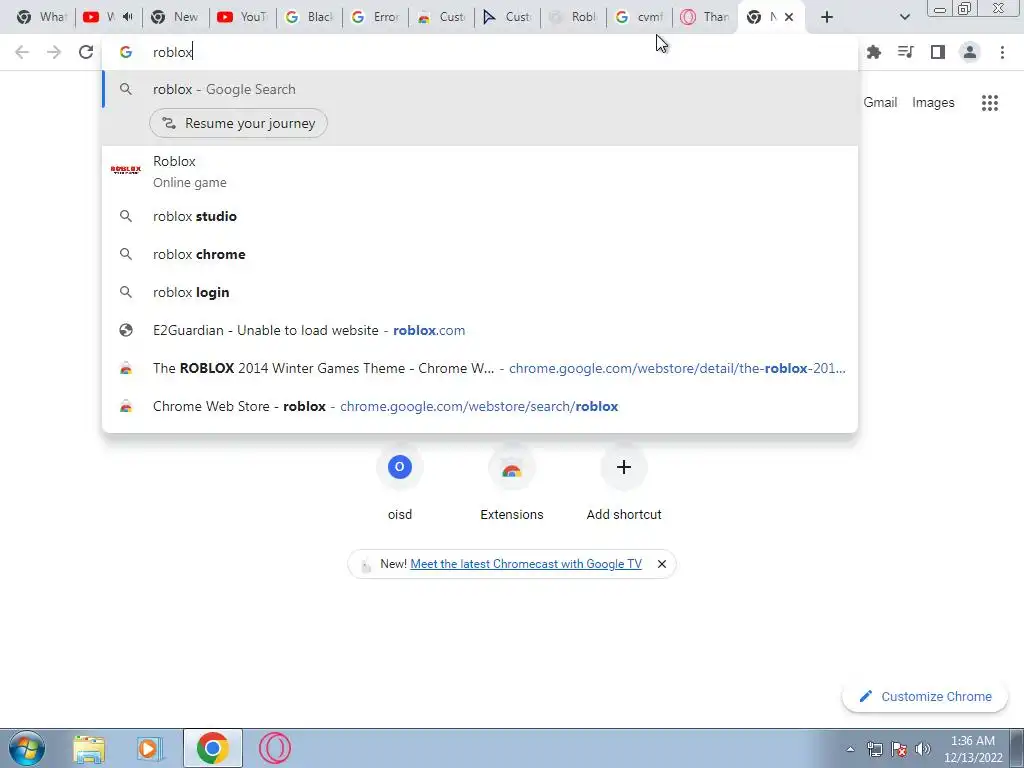1024x768 pixels.
Task: Switch to the "cvmf" Google tab
Action: coord(639,17)
